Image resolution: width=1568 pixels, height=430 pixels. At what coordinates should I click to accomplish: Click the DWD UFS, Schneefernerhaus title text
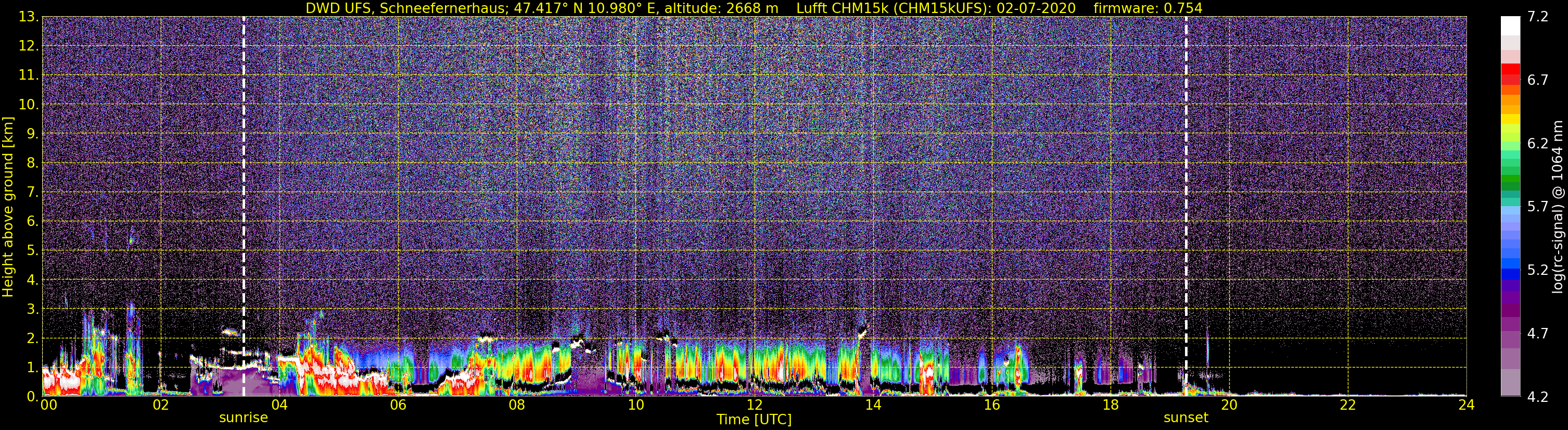406,8
